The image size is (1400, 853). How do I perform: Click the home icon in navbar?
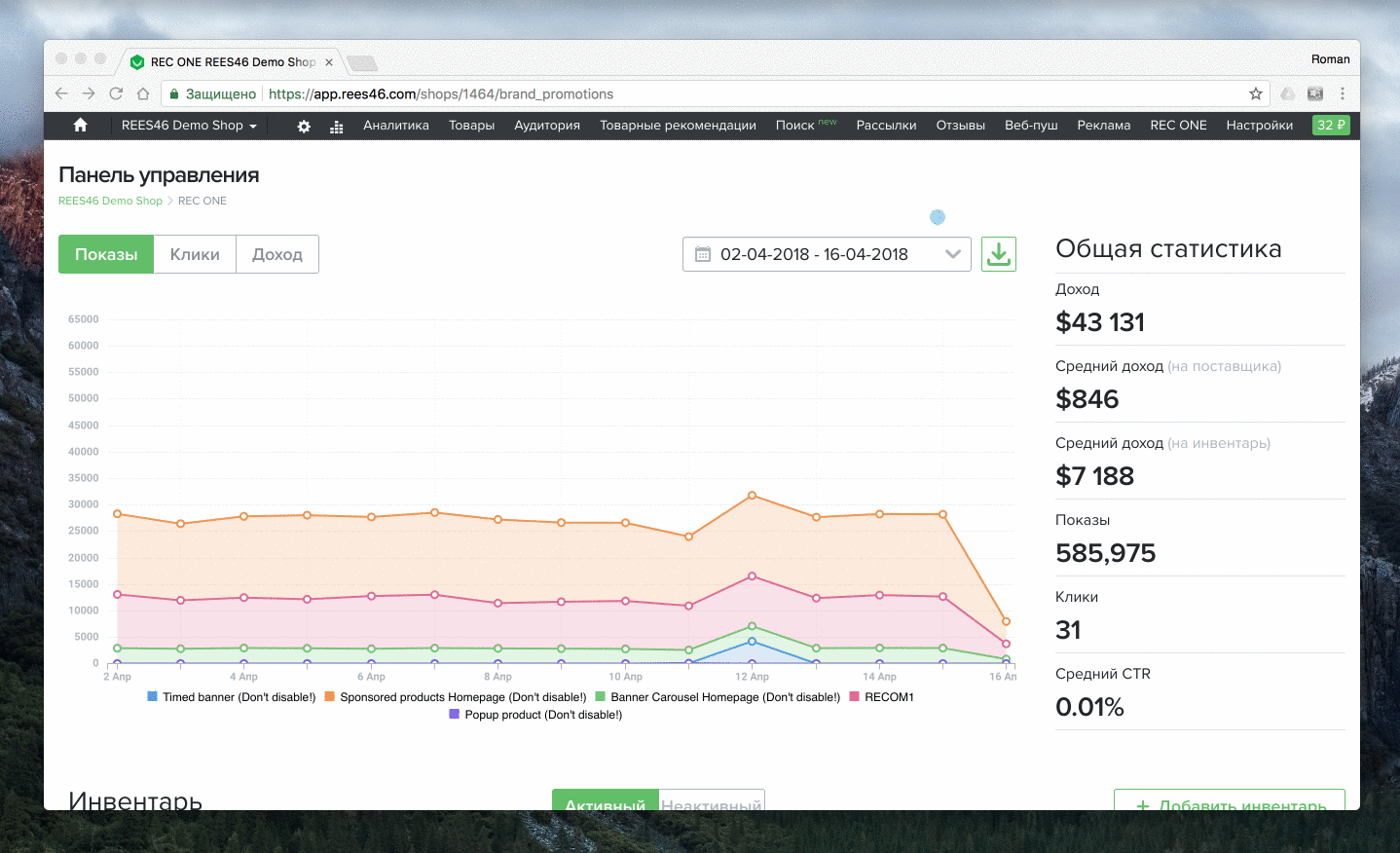(x=81, y=125)
